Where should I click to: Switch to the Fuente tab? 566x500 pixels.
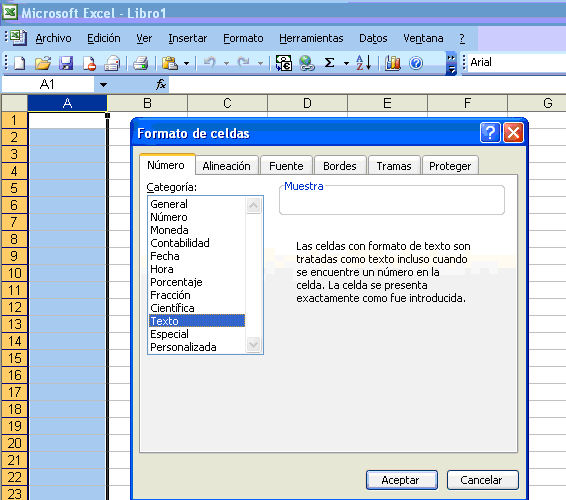pos(286,166)
